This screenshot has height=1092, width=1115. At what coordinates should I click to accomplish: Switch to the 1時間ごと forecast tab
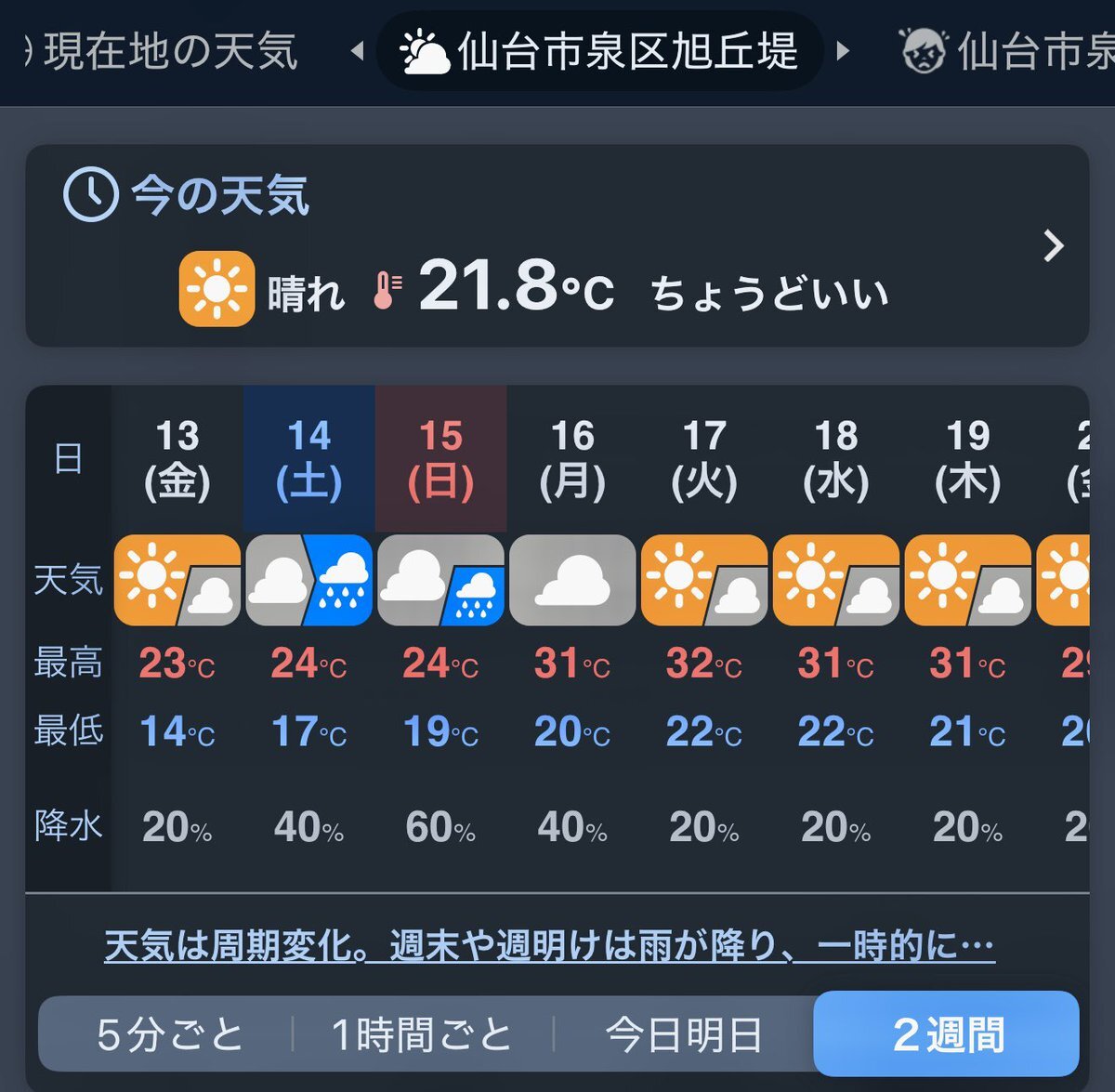pos(423,1034)
